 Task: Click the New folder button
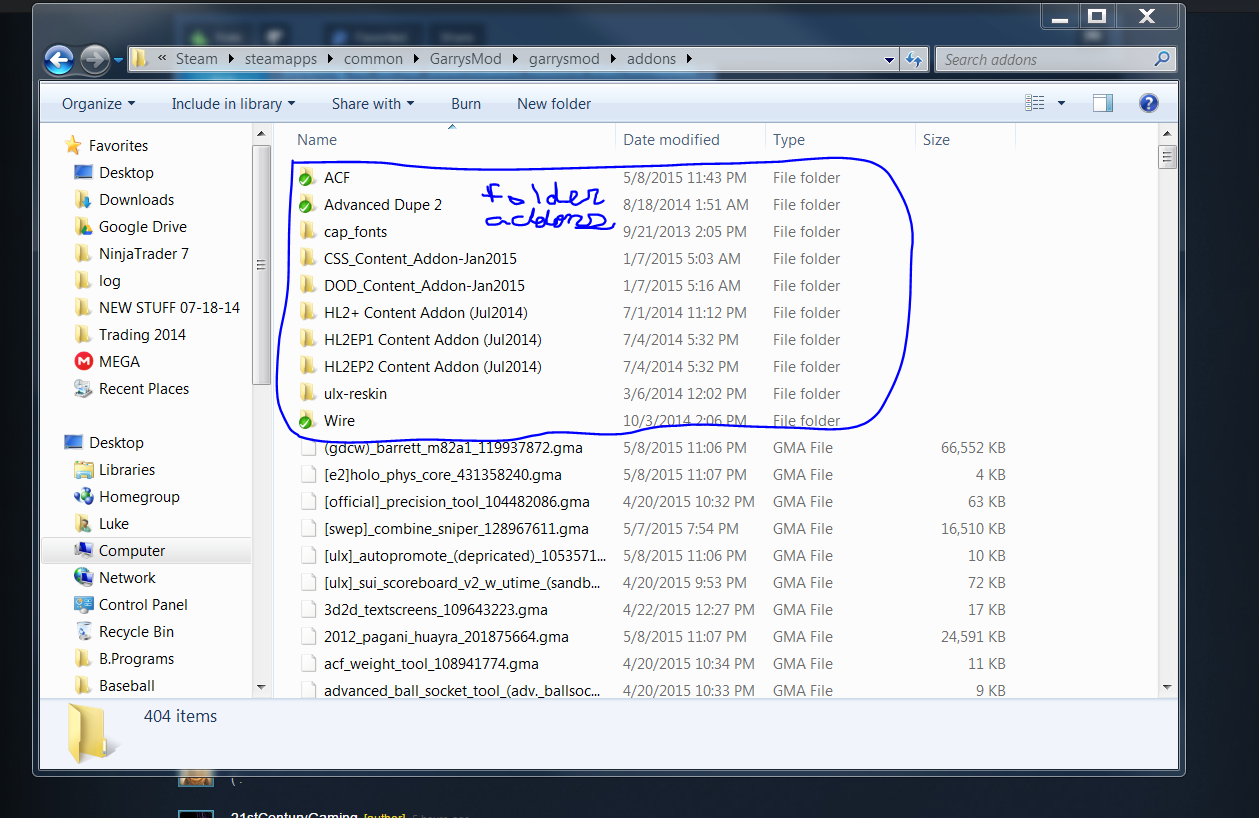[554, 104]
